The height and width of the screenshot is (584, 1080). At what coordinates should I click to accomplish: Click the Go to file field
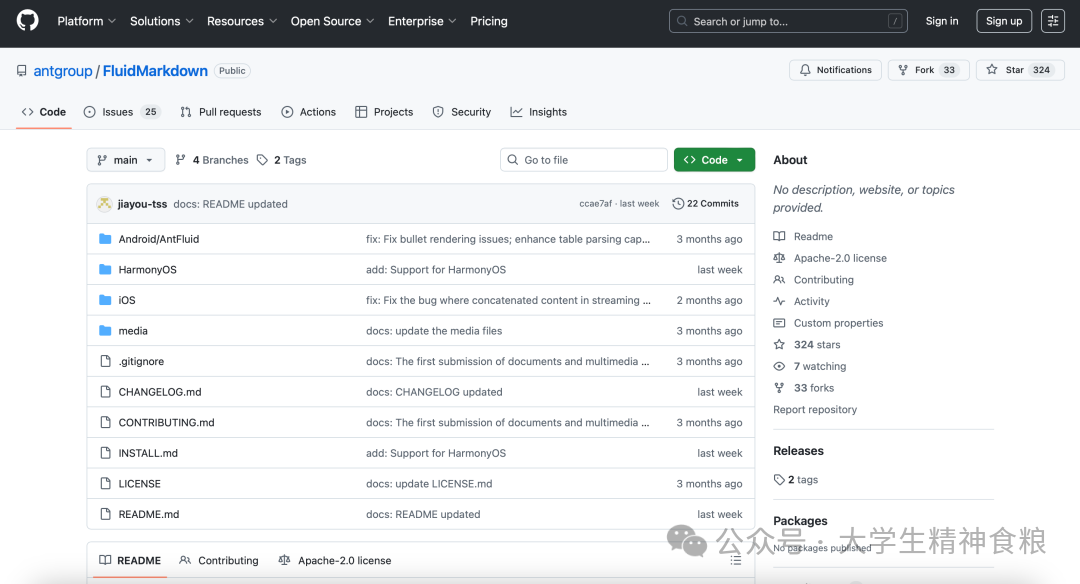[x=584, y=160]
